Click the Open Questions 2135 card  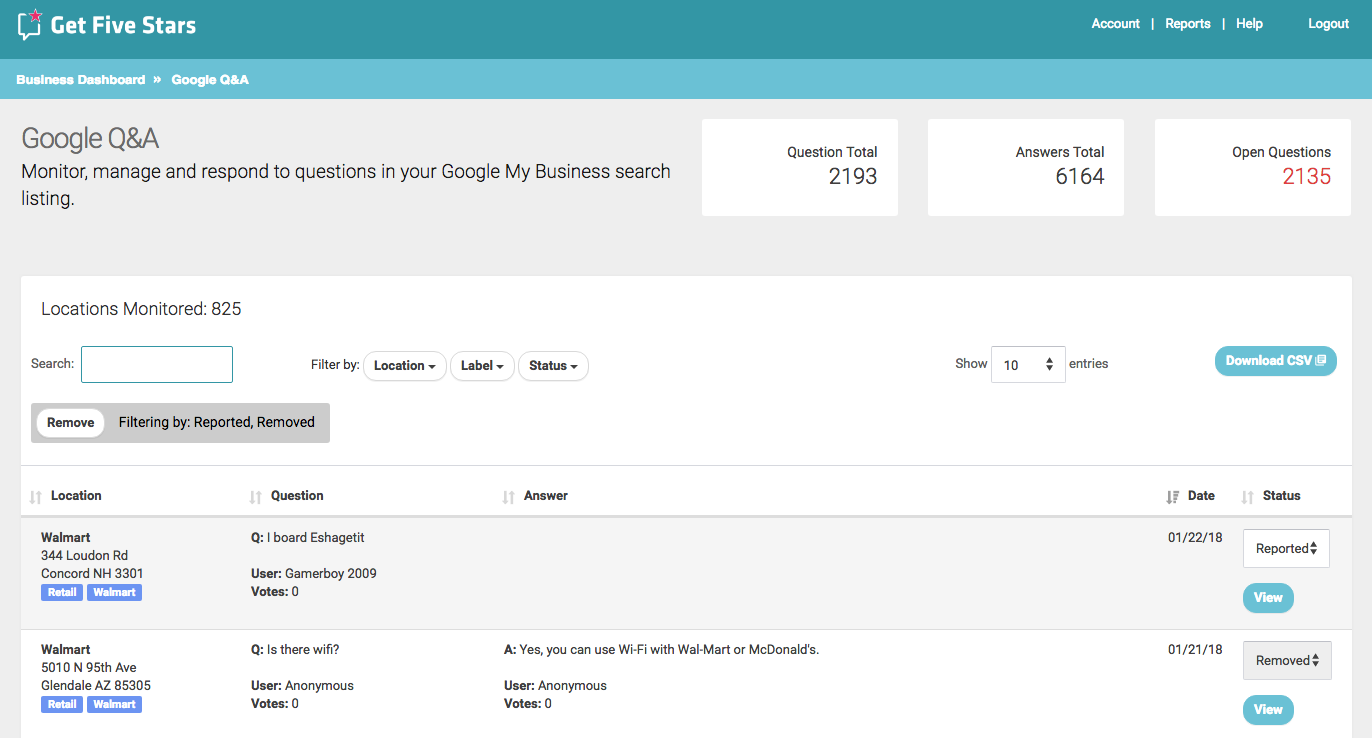[x=1253, y=168]
